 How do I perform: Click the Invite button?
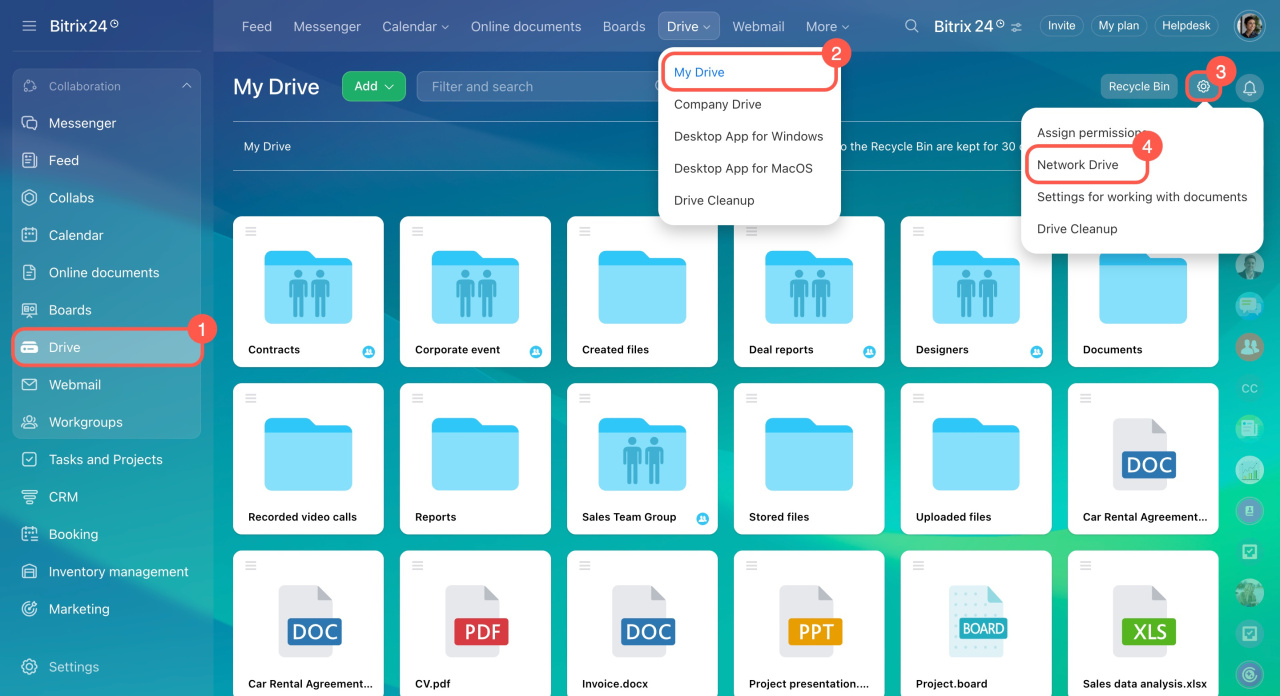pos(1062,26)
